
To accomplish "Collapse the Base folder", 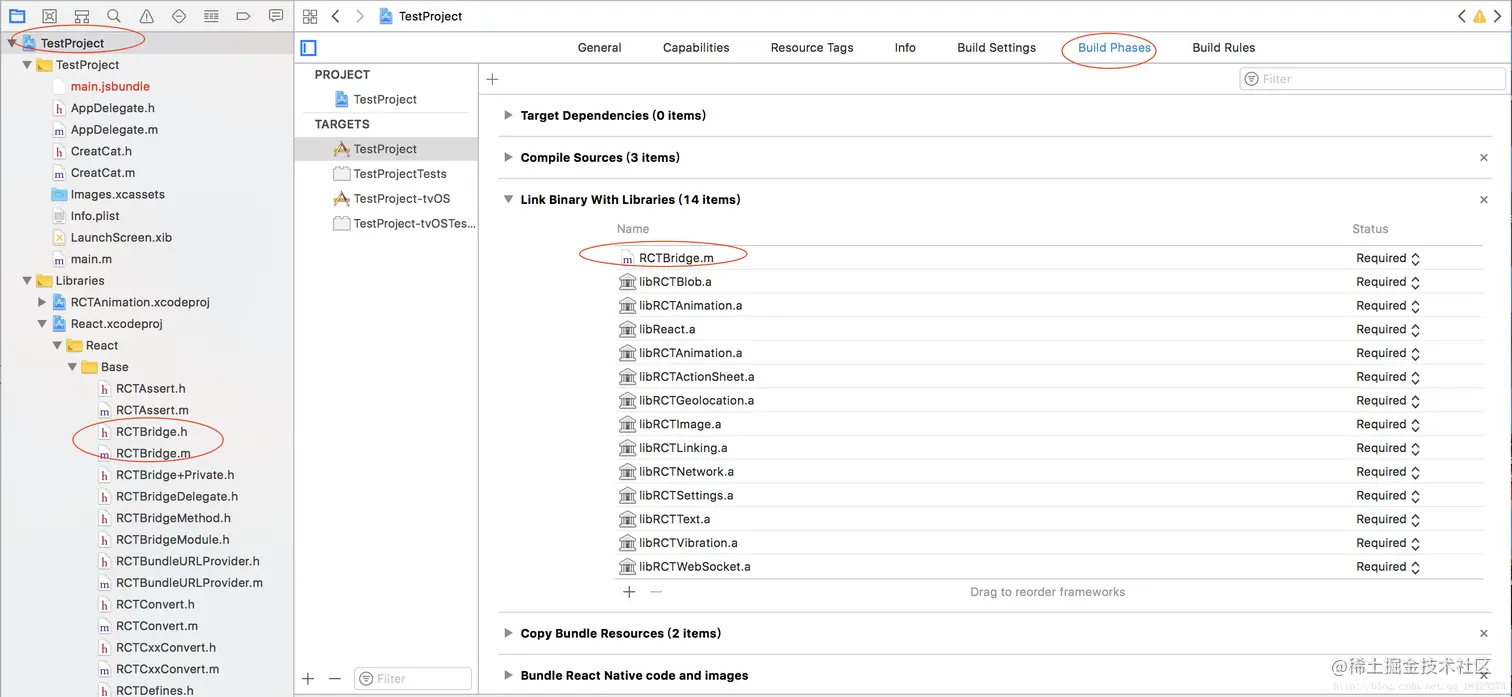I will (x=72, y=367).
